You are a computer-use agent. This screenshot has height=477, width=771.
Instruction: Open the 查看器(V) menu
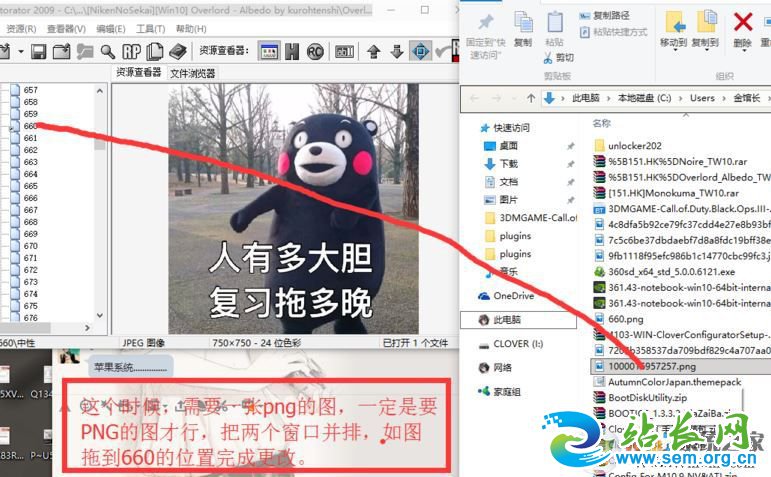coord(66,29)
